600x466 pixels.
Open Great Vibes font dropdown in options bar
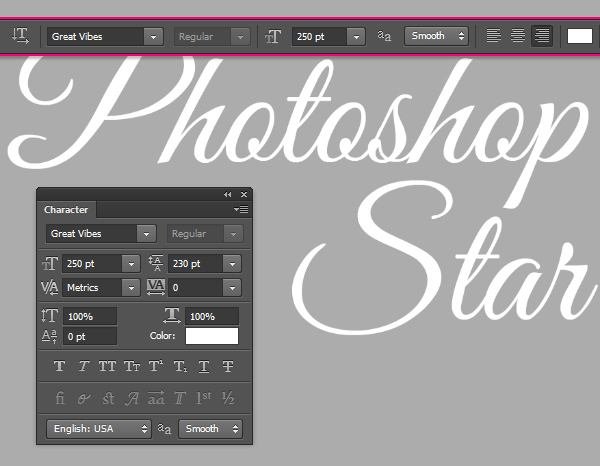tap(153, 36)
